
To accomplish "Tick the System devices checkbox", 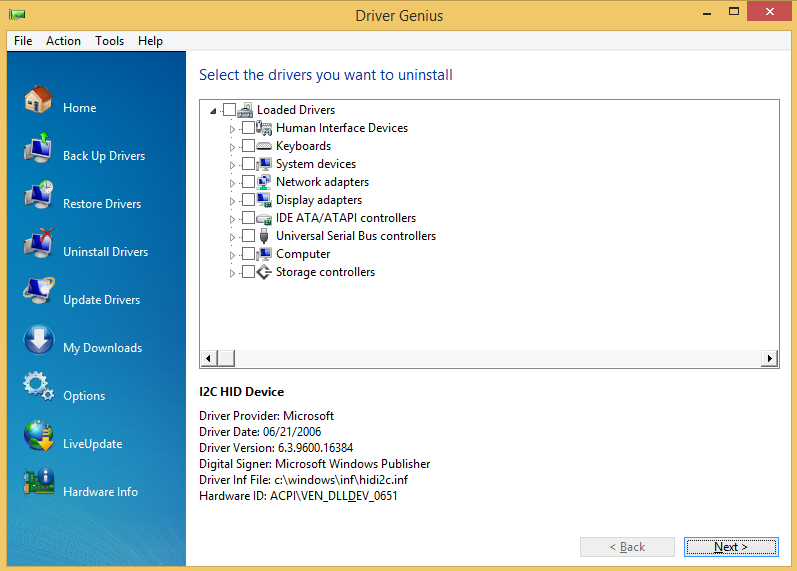I will [x=248, y=164].
